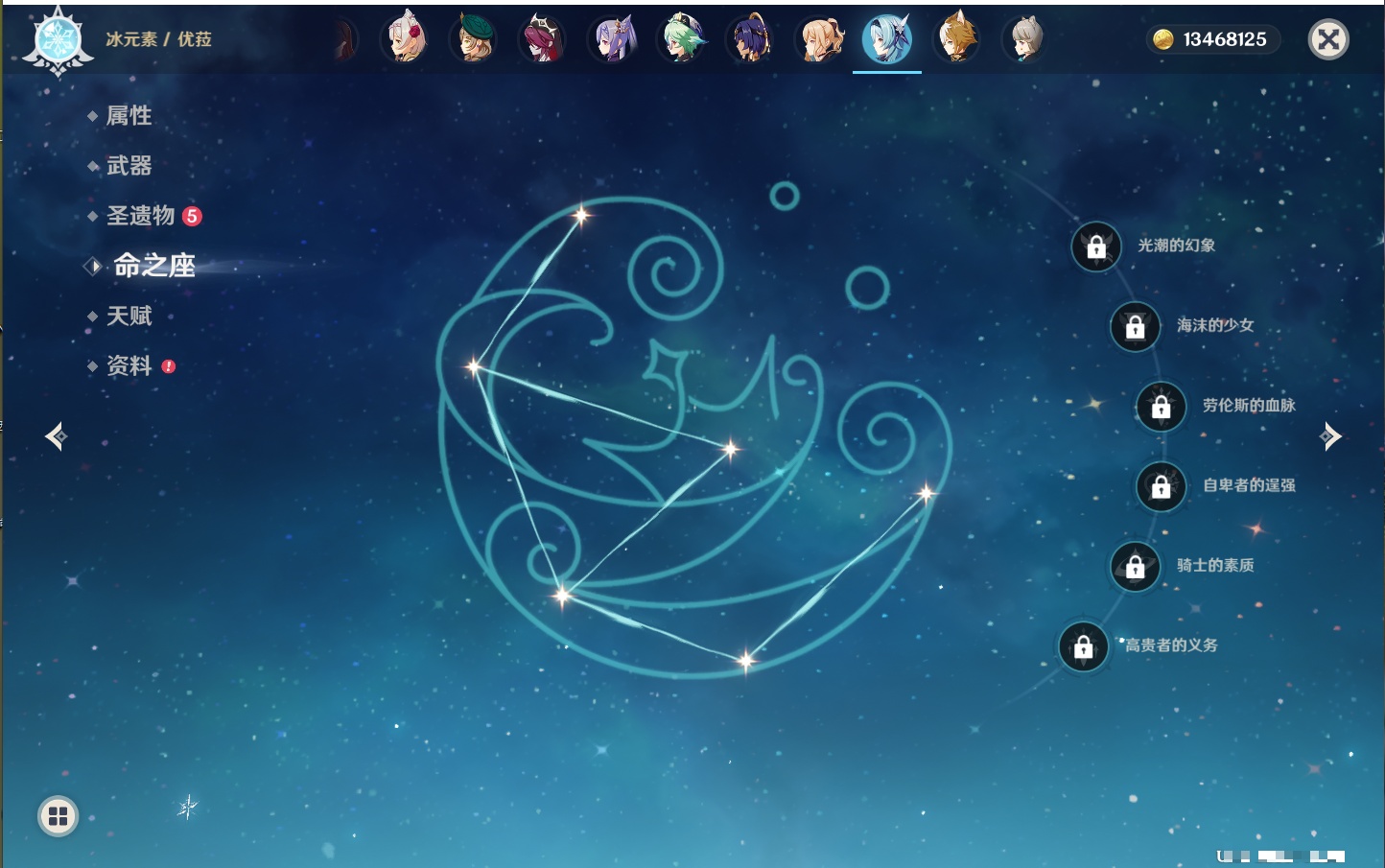The image size is (1385, 868).
Task: Go to next character with right arrow
Action: coord(1330,436)
